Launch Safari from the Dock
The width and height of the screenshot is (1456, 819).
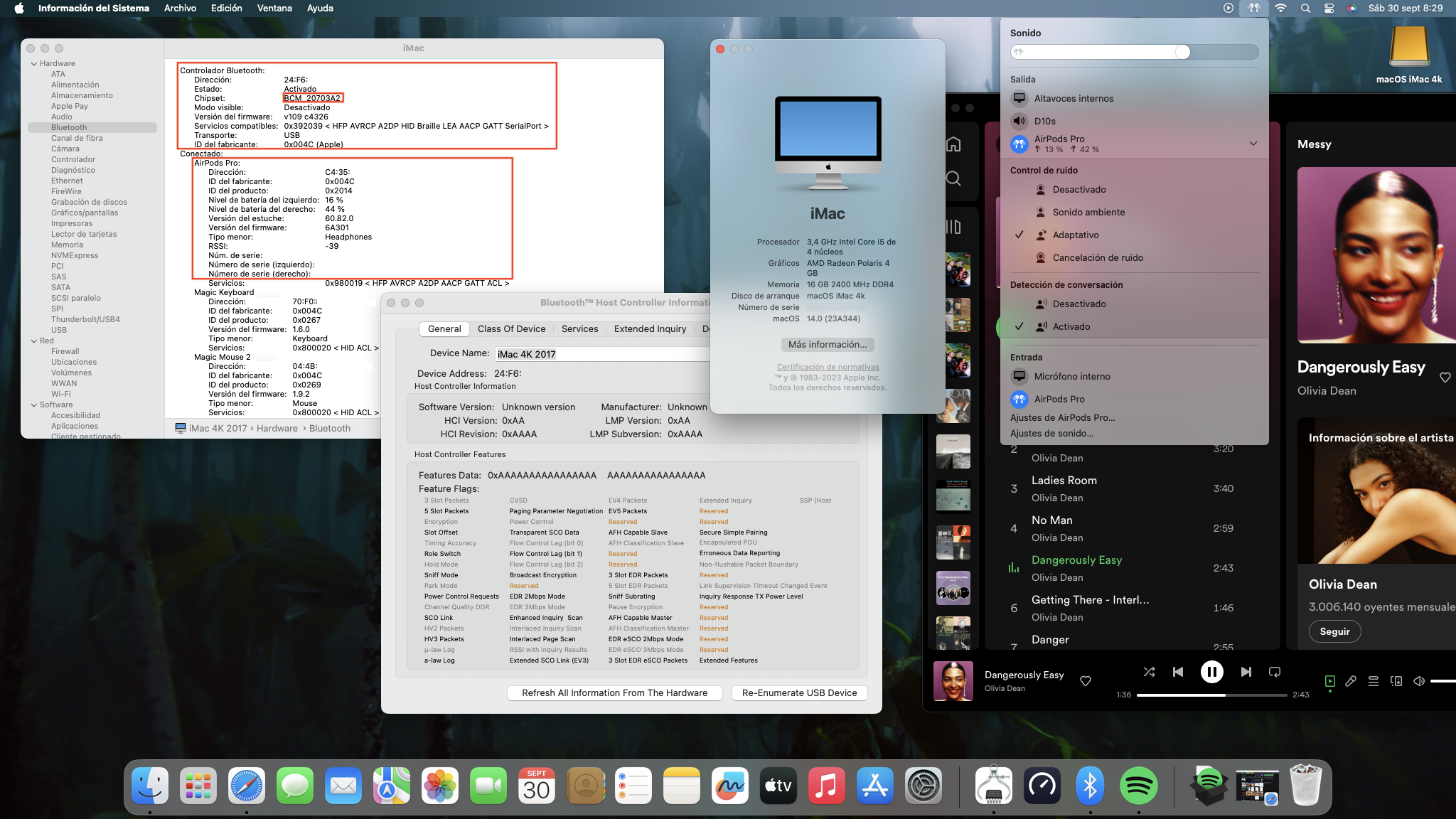tap(247, 786)
